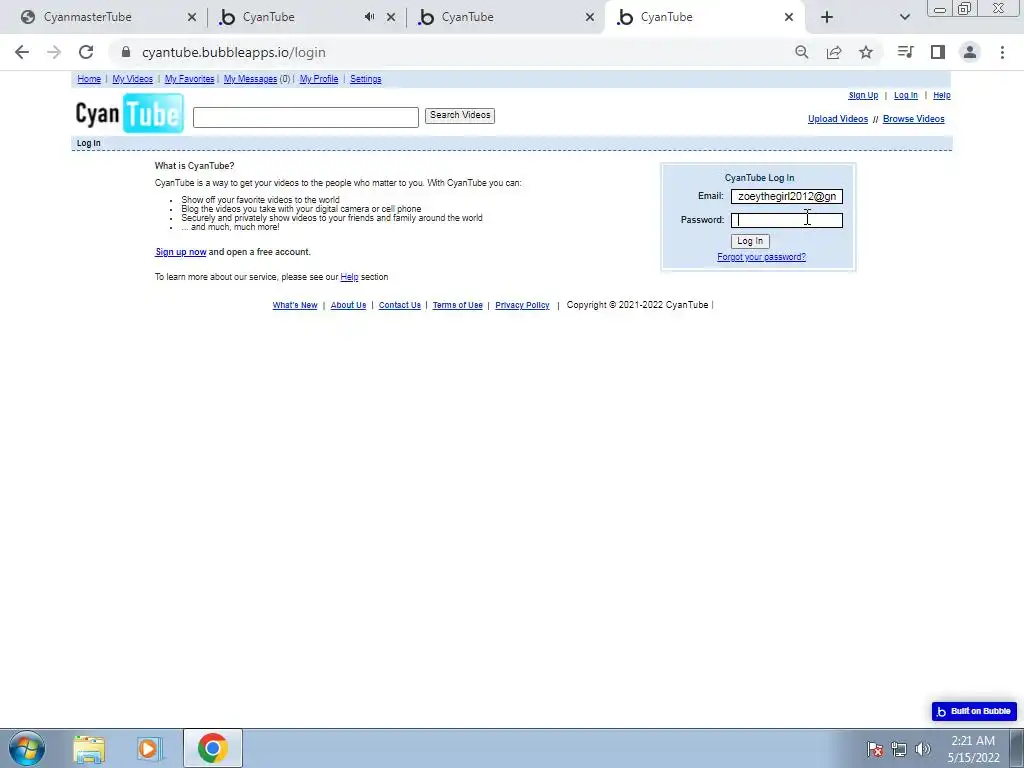Viewport: 1024px width, 768px height.
Task: Open the About Us footer link
Action: (x=348, y=305)
